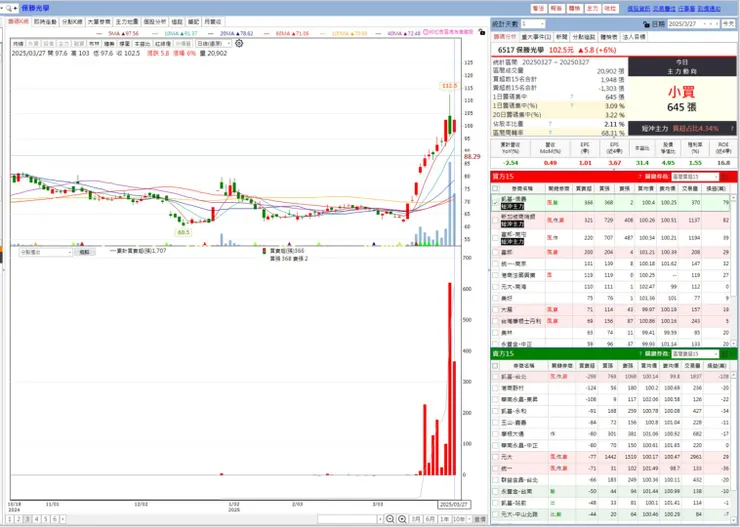Tick the checkbox for 凱基-台北 seller row
The height and width of the screenshot is (527, 740).
(x=495, y=377)
